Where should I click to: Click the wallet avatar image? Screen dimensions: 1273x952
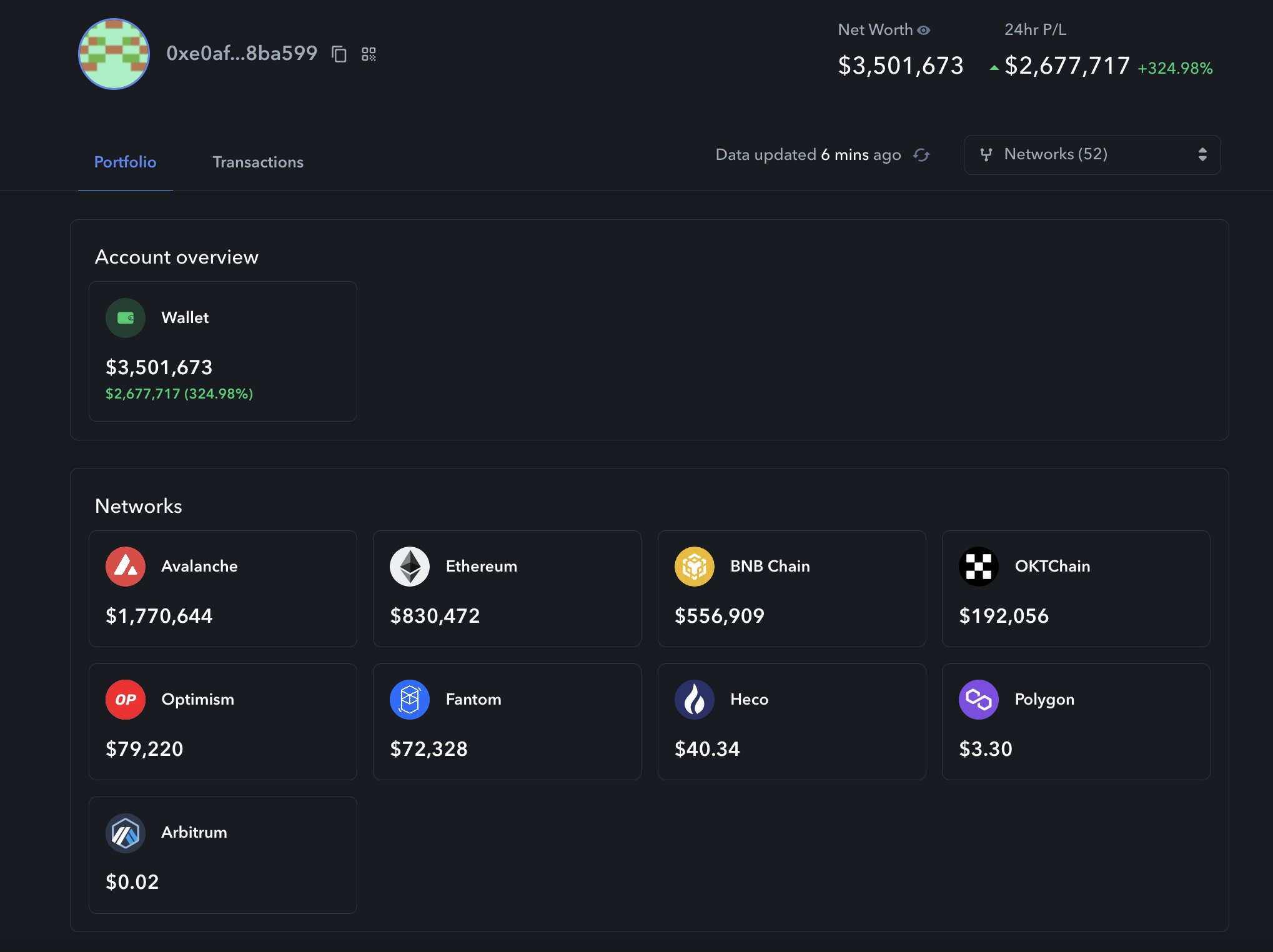coord(114,54)
